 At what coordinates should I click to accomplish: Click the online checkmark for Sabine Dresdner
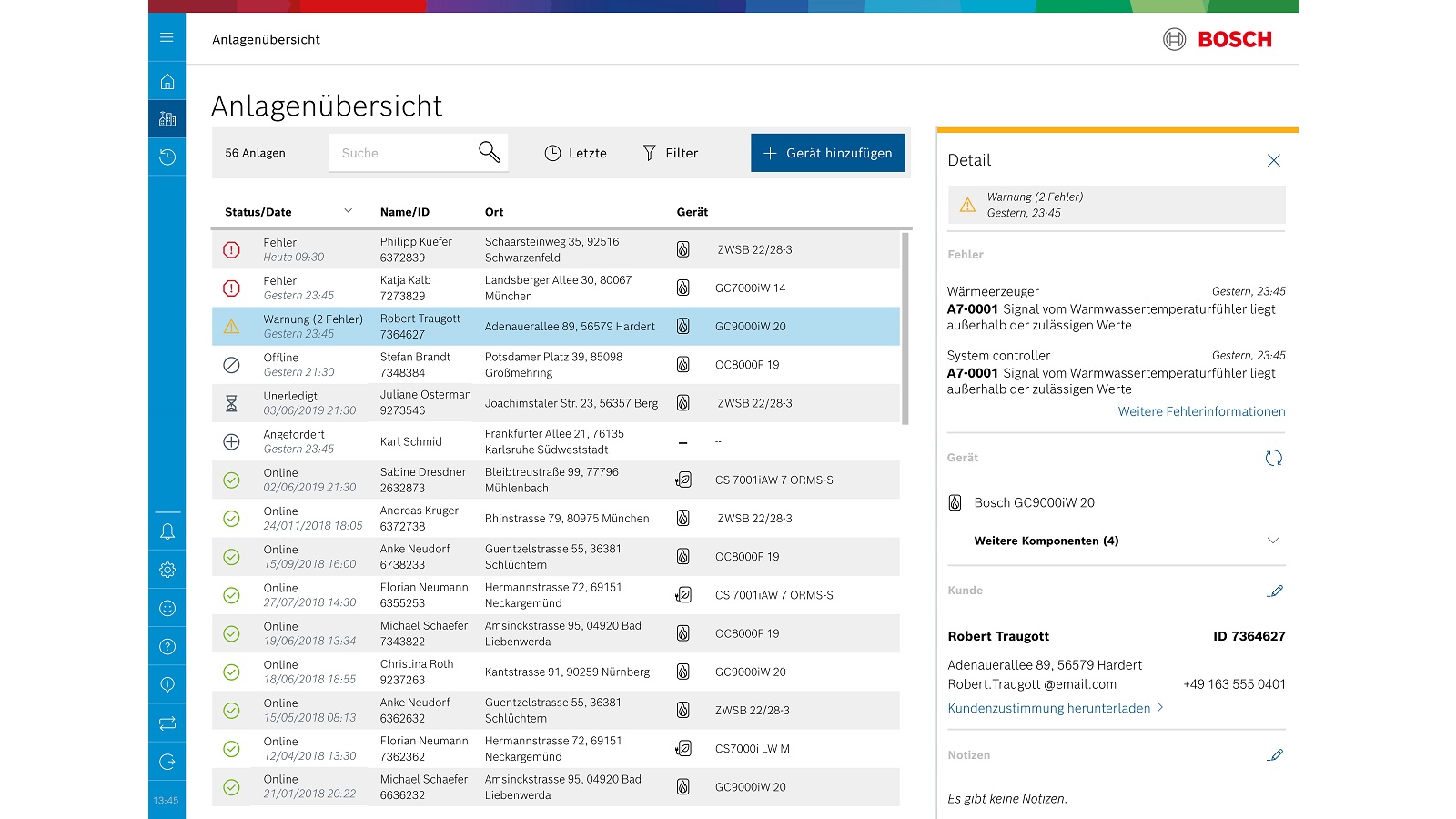(x=231, y=480)
